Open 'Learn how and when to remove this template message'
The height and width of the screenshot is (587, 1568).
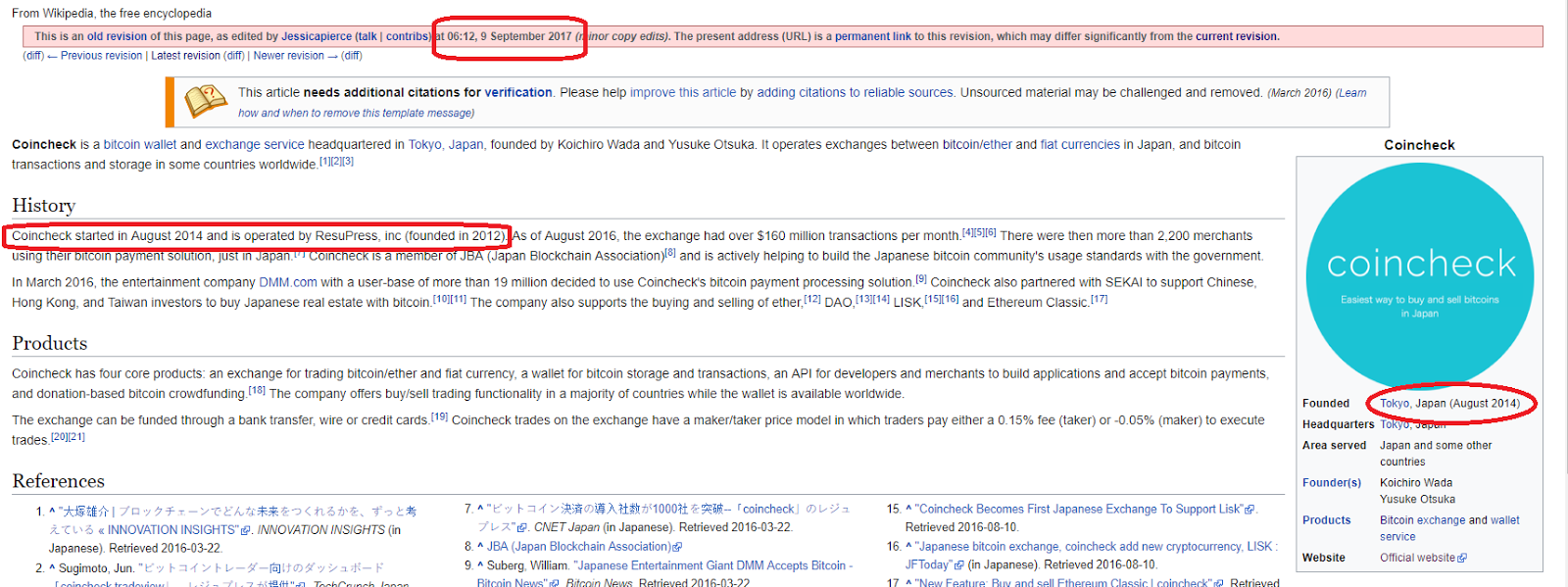coord(357,113)
